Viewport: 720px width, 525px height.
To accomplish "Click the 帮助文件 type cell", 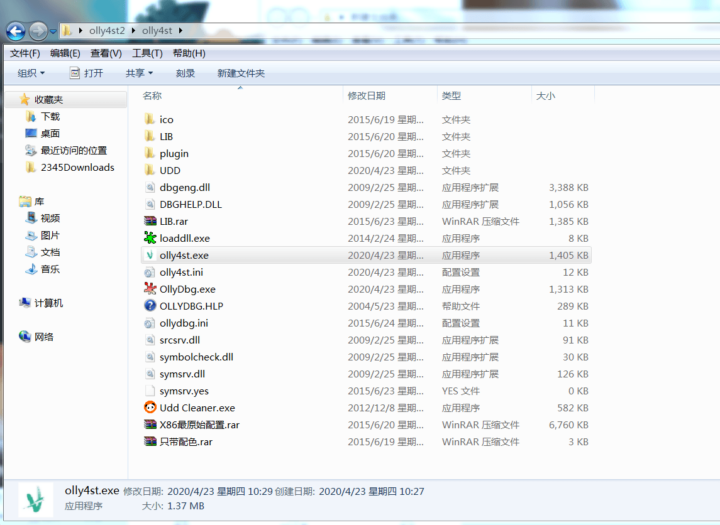I will [461, 306].
